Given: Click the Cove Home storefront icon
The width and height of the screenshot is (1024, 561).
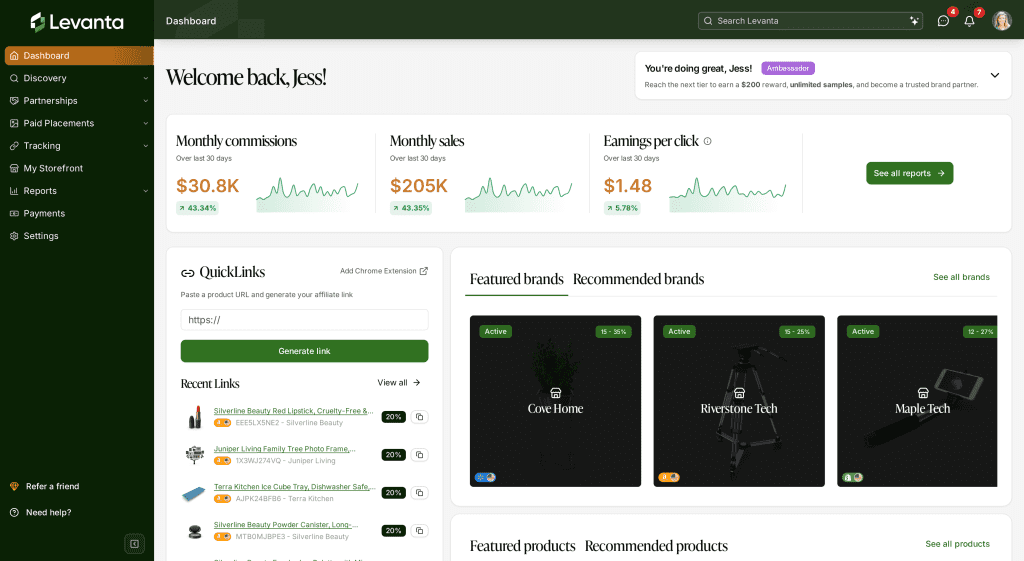Looking at the screenshot, I should (555, 393).
